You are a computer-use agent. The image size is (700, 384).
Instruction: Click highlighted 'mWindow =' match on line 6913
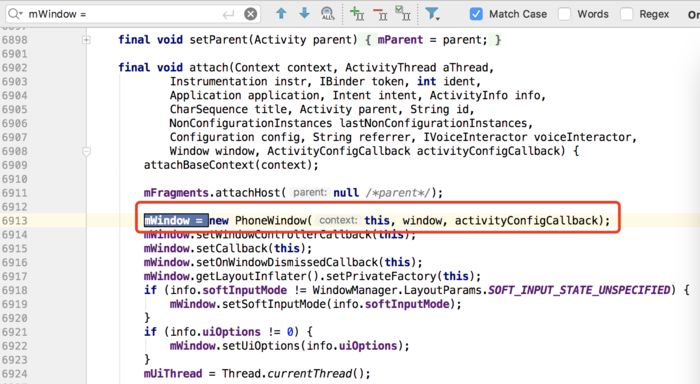click(176, 221)
